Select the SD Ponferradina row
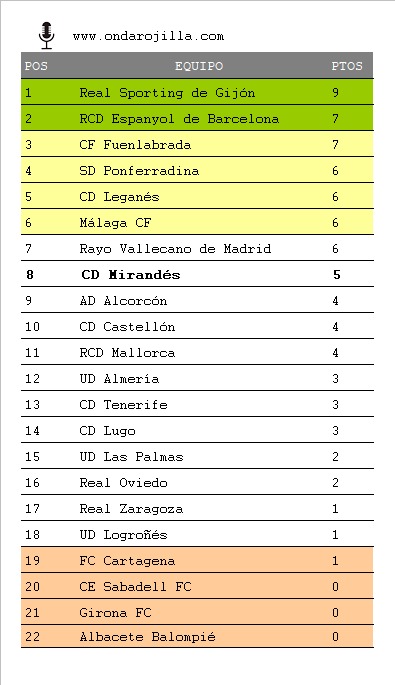The height and width of the screenshot is (685, 395). tap(197, 170)
